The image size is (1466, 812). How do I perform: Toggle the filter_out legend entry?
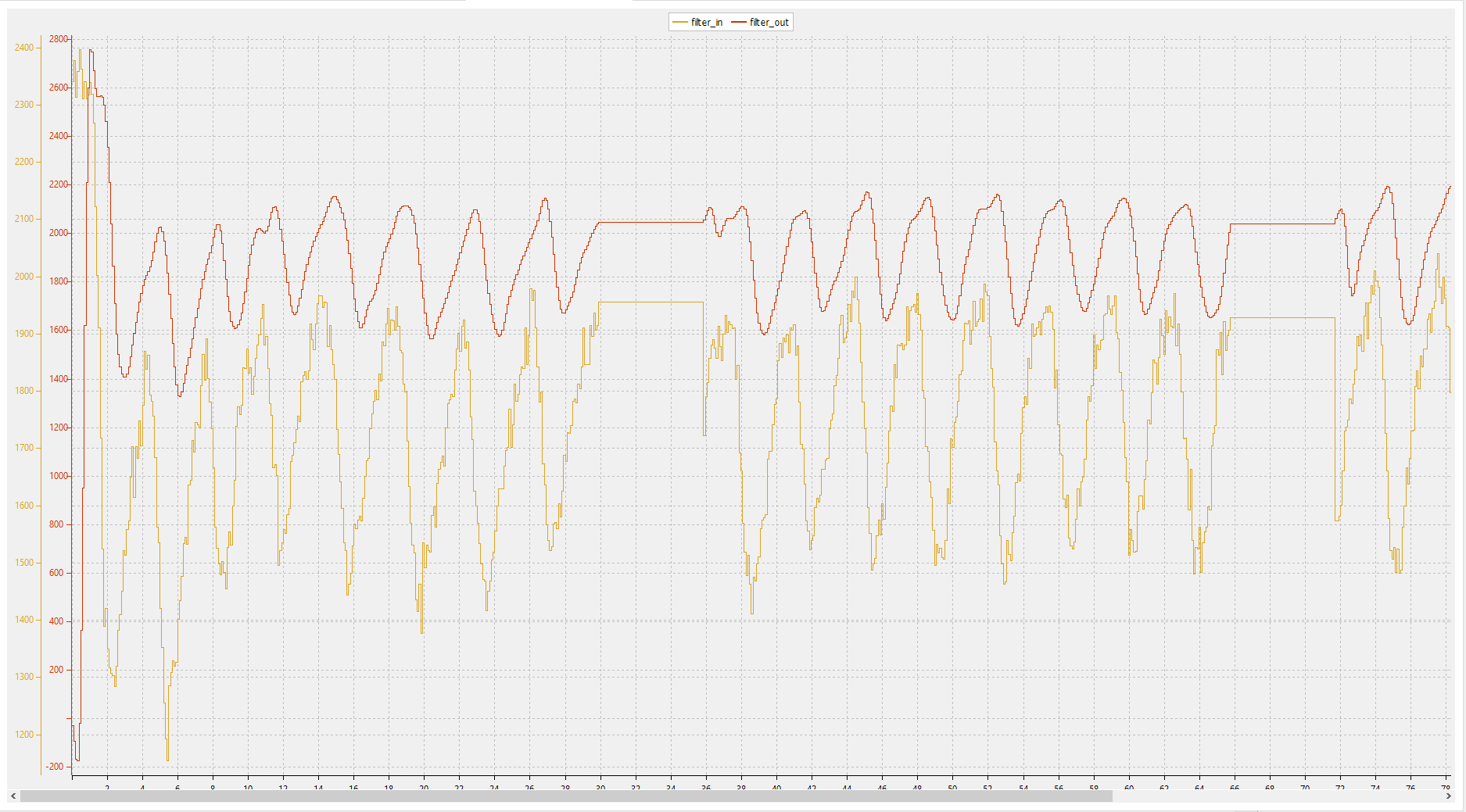coord(759,23)
